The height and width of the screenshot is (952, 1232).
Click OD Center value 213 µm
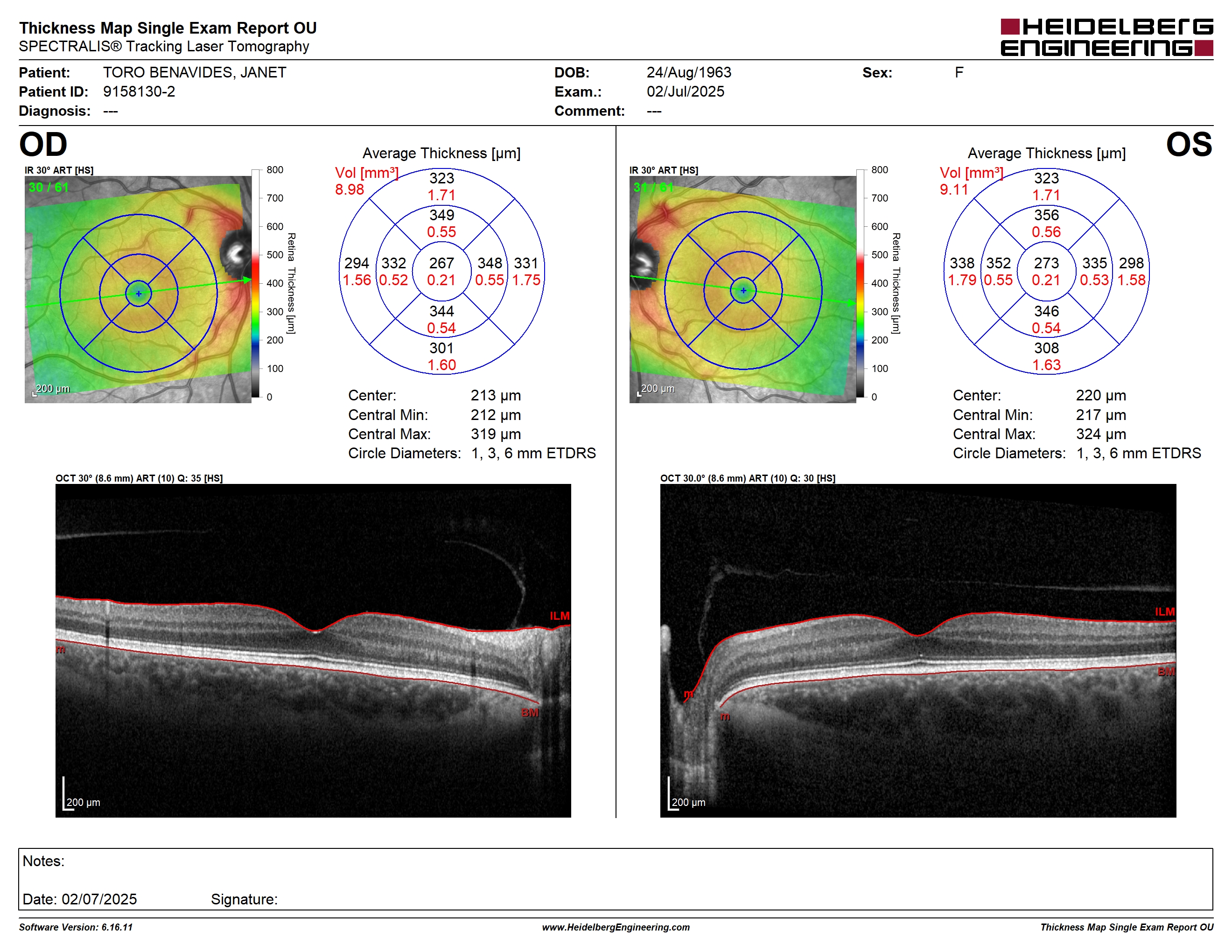[x=496, y=396]
